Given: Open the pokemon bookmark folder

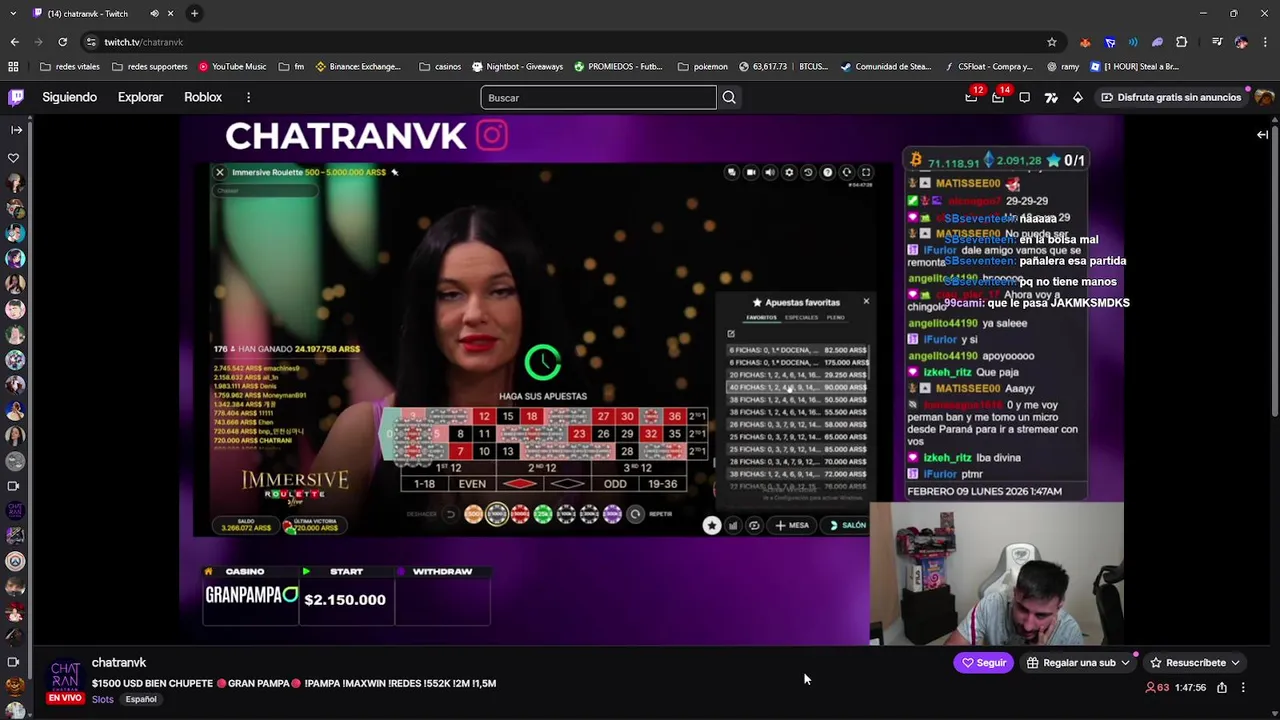Looking at the screenshot, I should click(x=703, y=67).
